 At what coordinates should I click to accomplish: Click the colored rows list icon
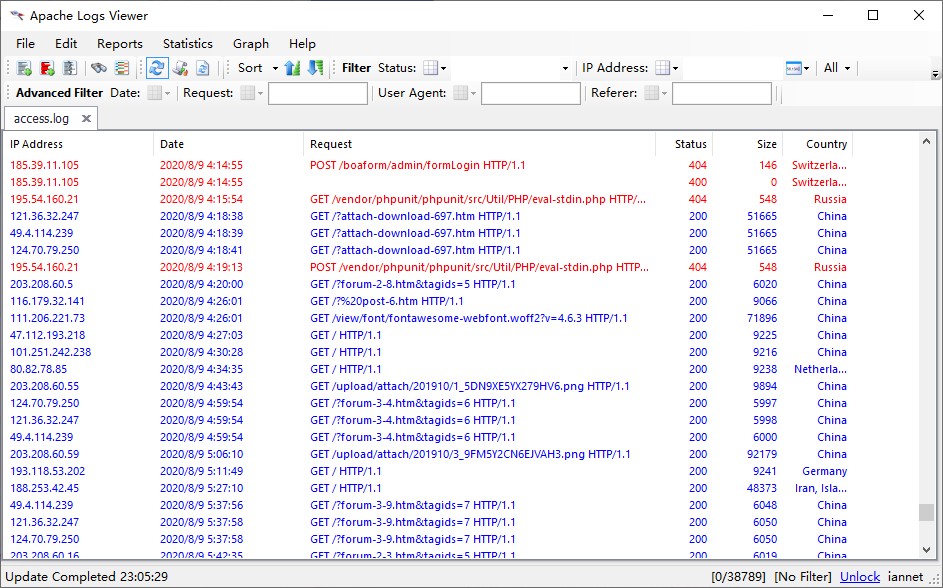(121, 68)
